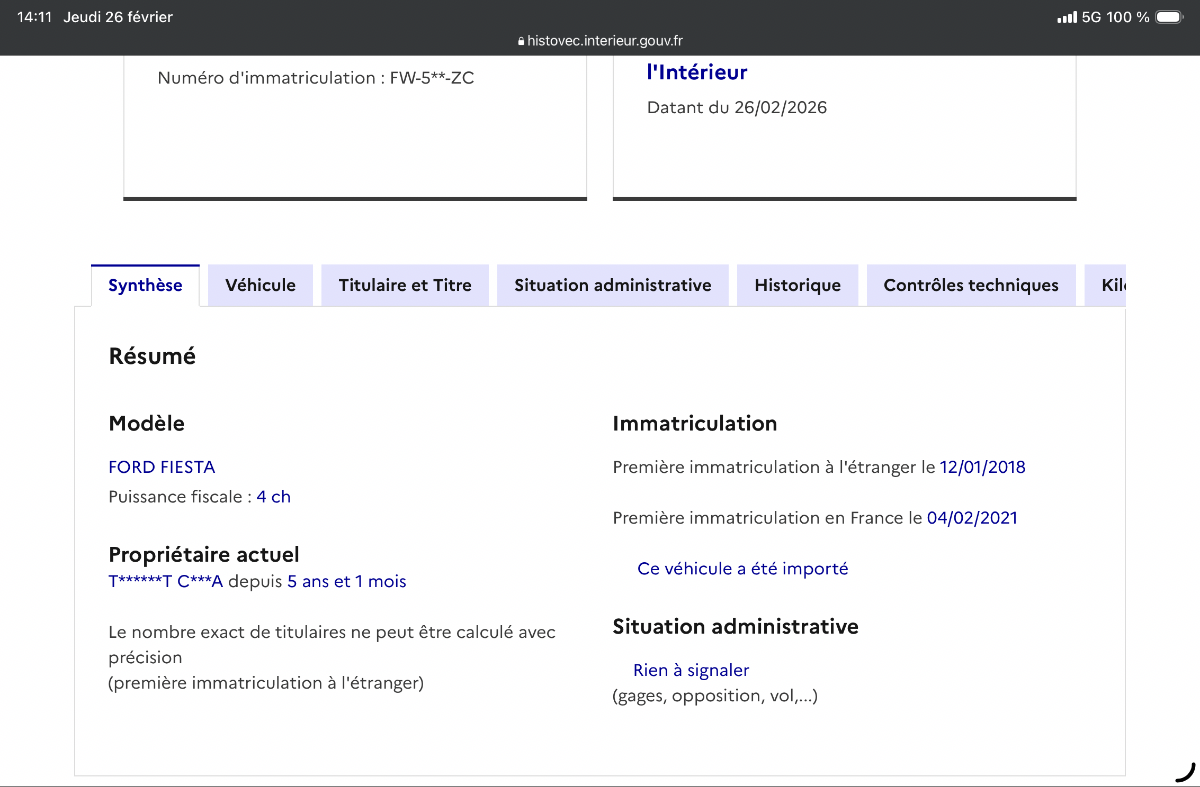Click the Synthèse tab
1200x787 pixels.
tap(145, 285)
